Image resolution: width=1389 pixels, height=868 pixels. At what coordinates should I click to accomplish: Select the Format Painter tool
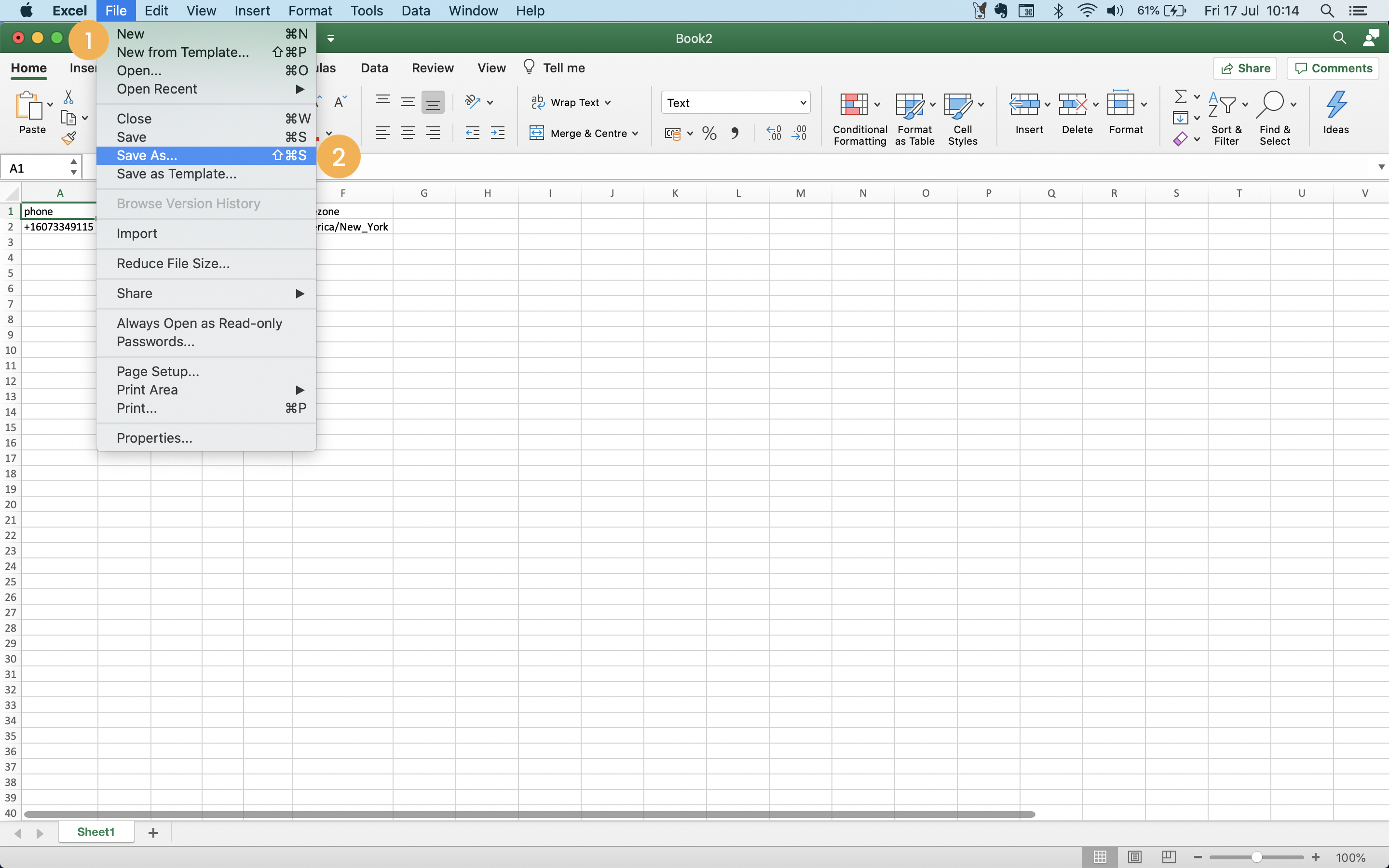(69, 138)
